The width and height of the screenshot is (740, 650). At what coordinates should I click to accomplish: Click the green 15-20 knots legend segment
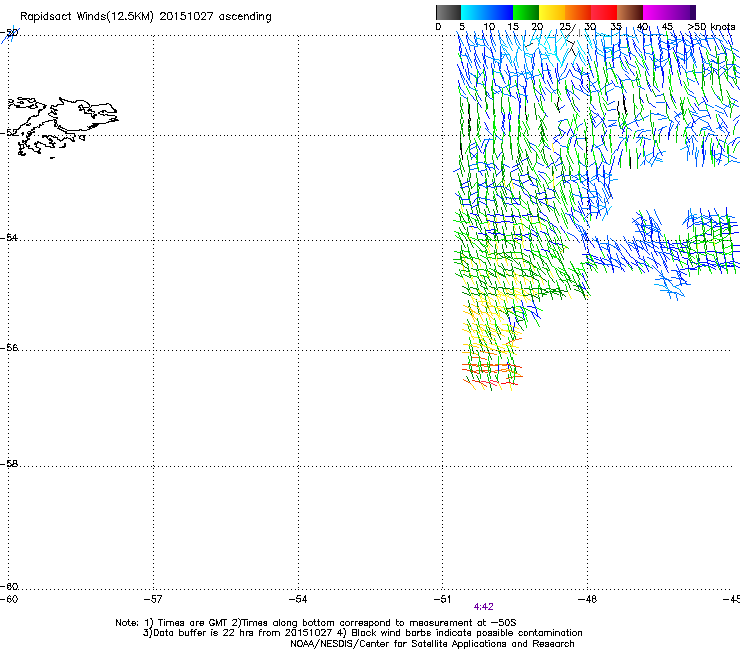pyautogui.click(x=526, y=12)
